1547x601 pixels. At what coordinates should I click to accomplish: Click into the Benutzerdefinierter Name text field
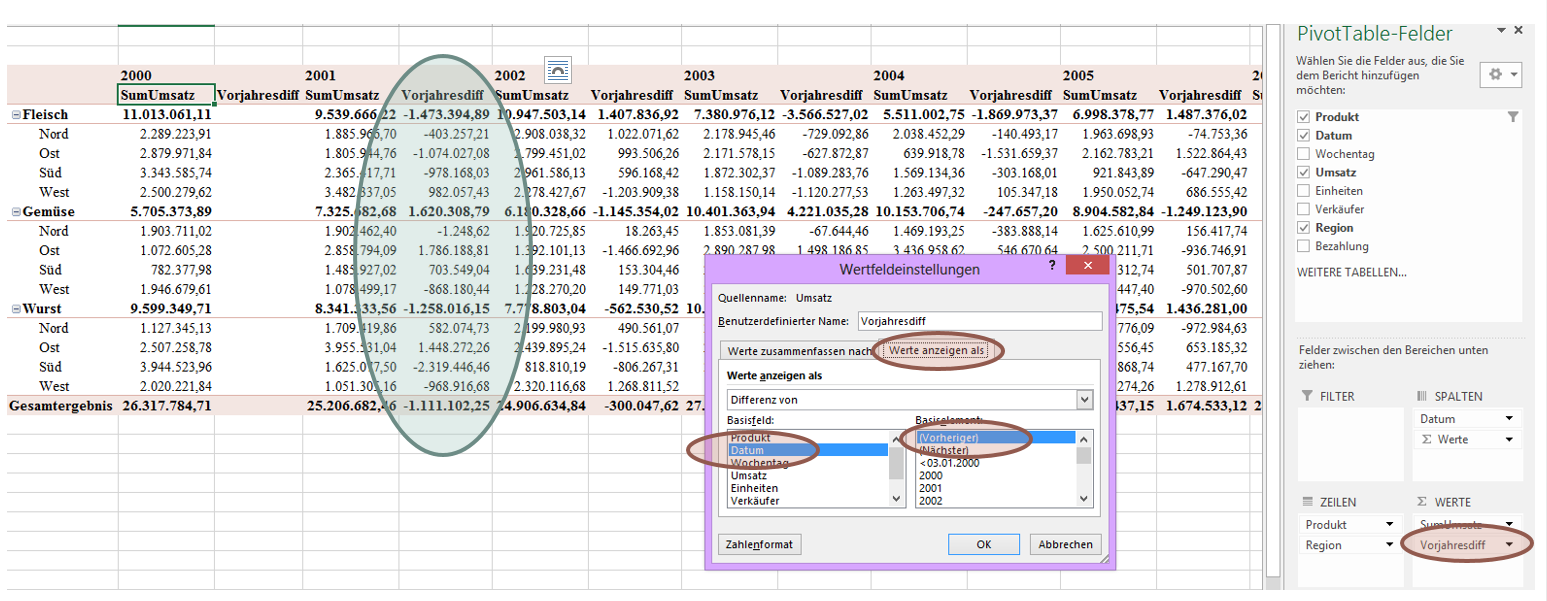point(978,321)
